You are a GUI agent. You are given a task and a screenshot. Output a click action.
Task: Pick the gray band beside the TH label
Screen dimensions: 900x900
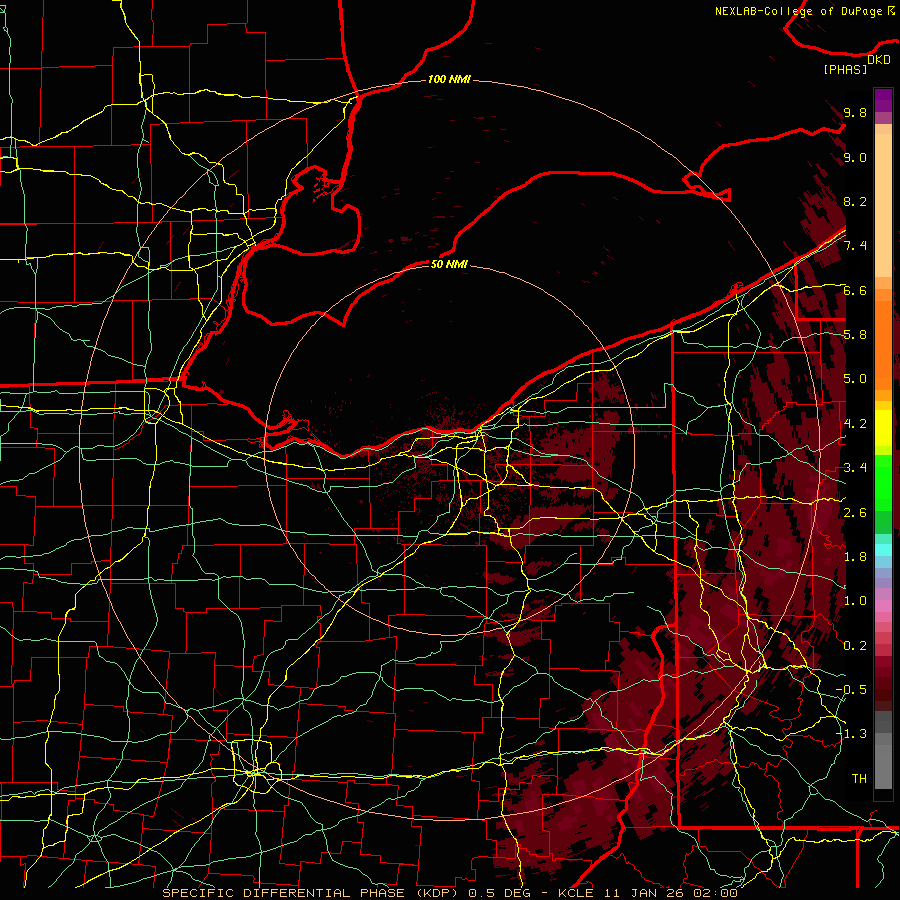(x=883, y=767)
